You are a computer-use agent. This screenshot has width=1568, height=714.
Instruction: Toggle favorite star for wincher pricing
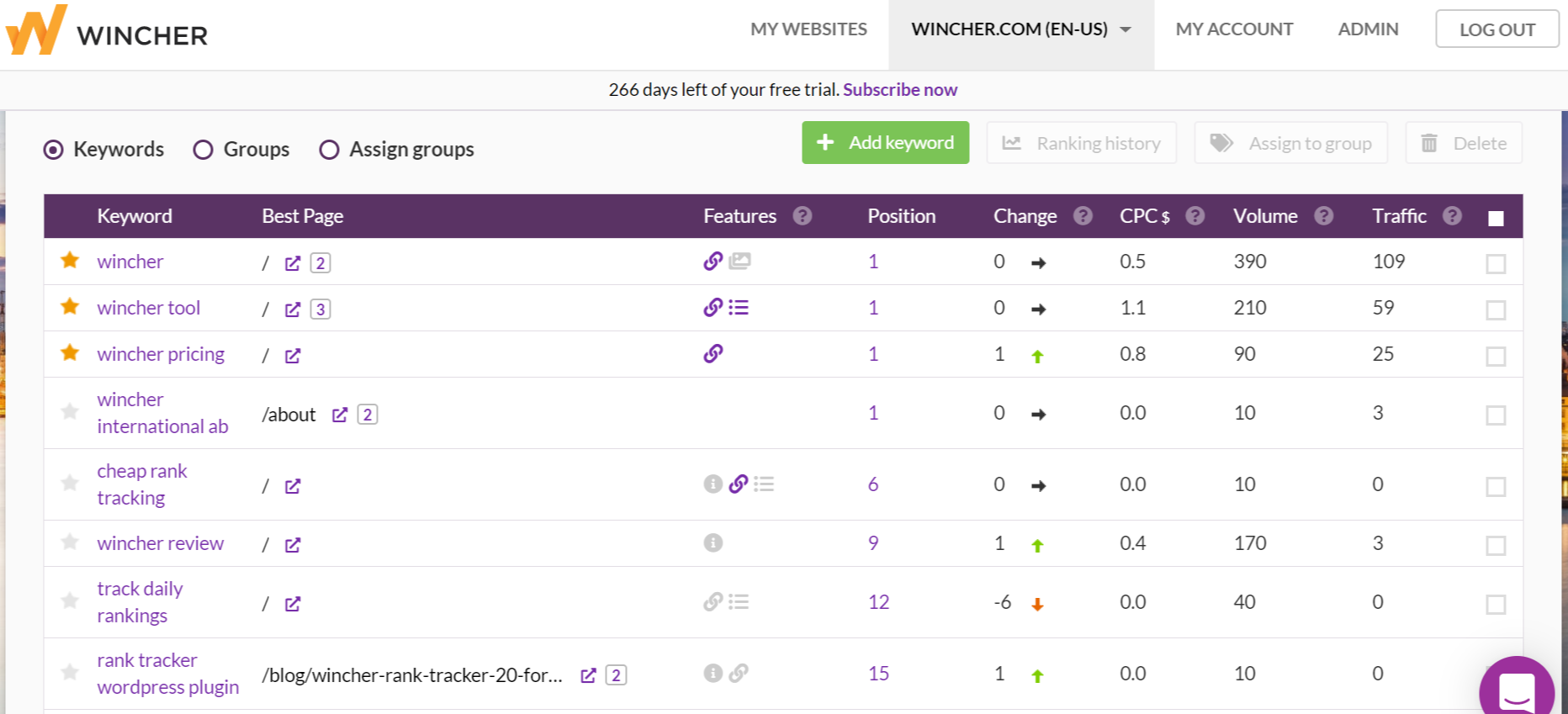70,353
